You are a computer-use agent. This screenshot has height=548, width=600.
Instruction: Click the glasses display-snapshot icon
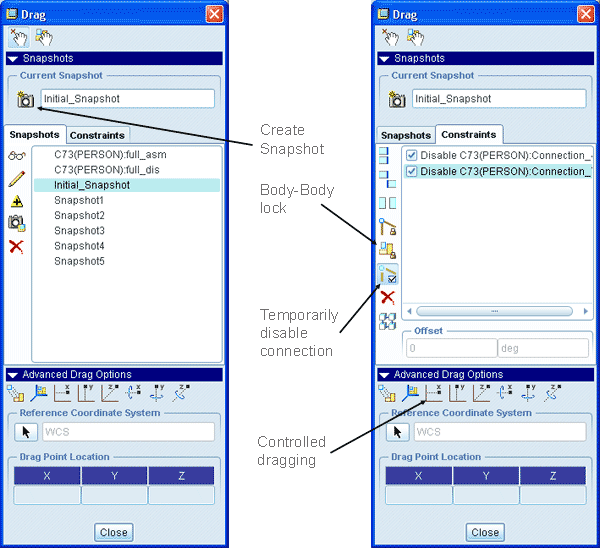point(16,156)
